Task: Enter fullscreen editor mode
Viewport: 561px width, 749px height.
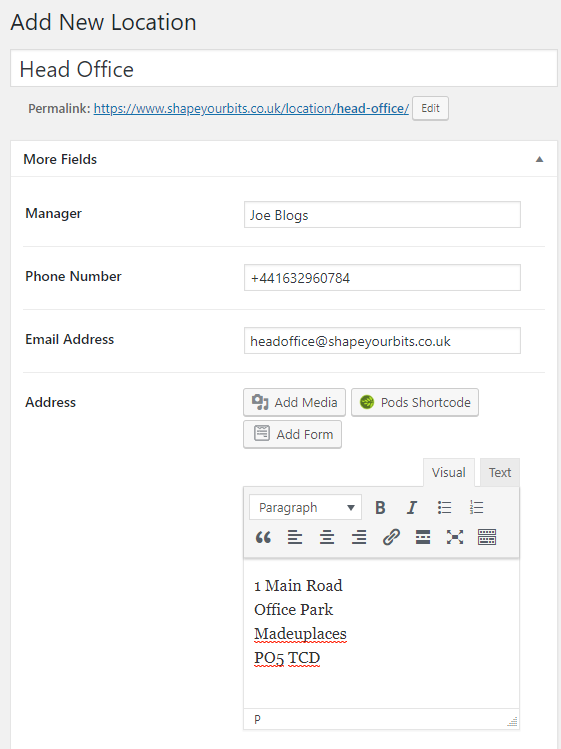Action: pyautogui.click(x=455, y=537)
